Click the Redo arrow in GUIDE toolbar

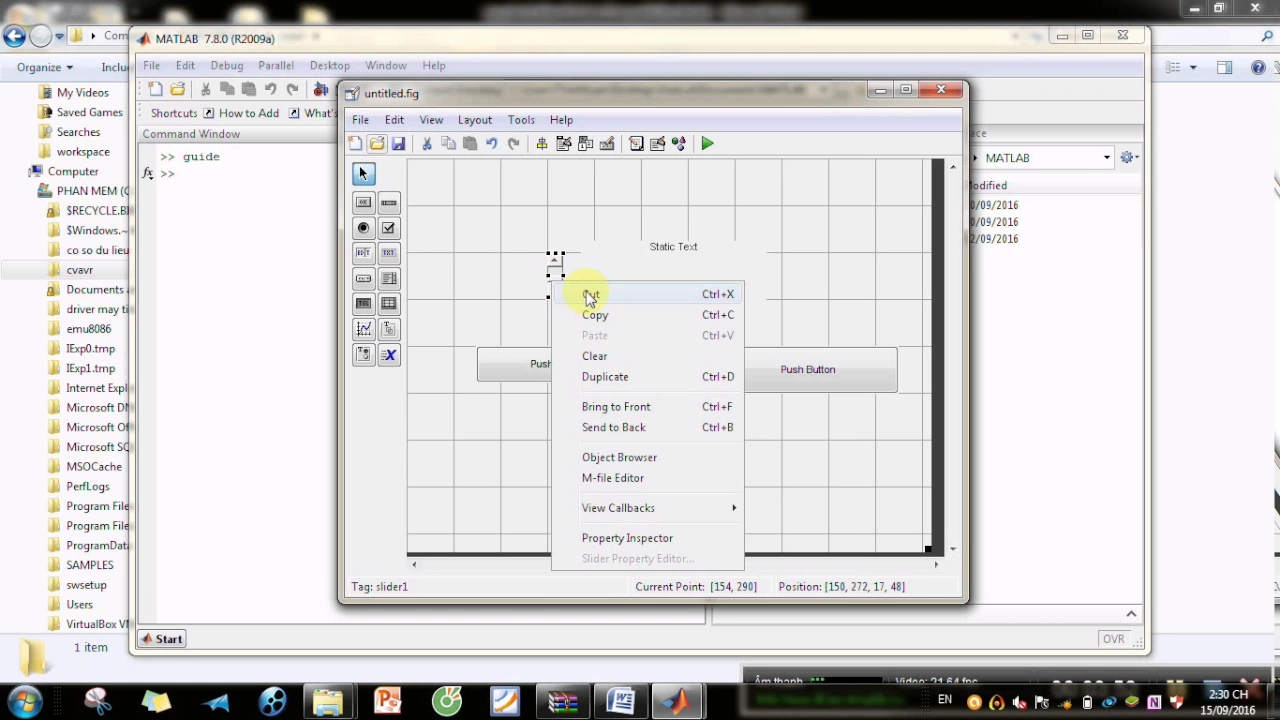point(514,144)
